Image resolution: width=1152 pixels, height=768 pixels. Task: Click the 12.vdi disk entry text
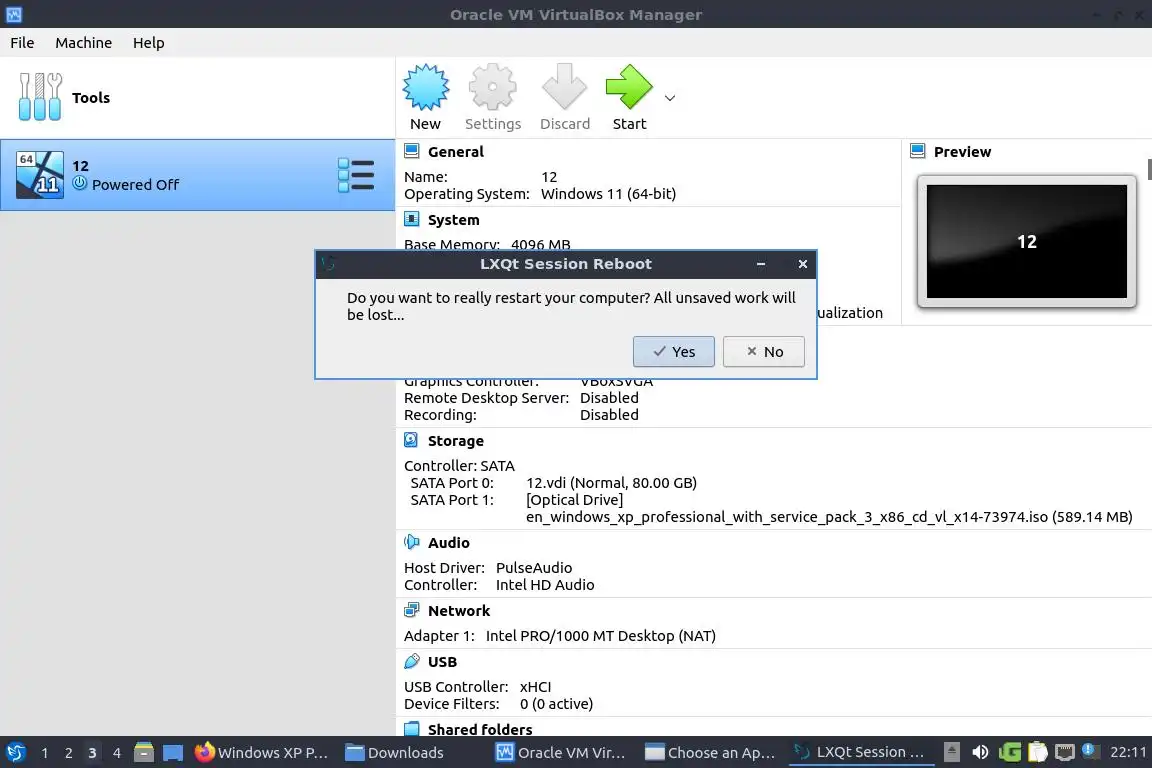[x=611, y=483]
